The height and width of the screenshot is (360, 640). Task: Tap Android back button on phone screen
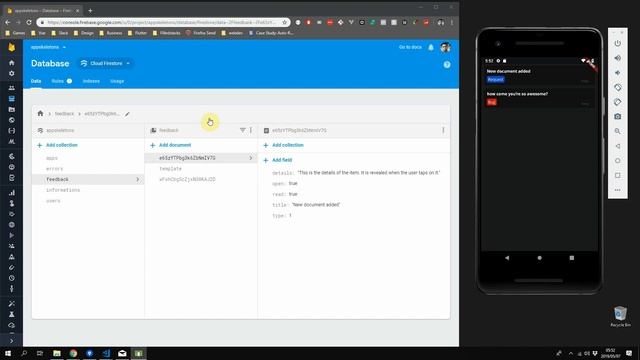[x=507, y=258]
